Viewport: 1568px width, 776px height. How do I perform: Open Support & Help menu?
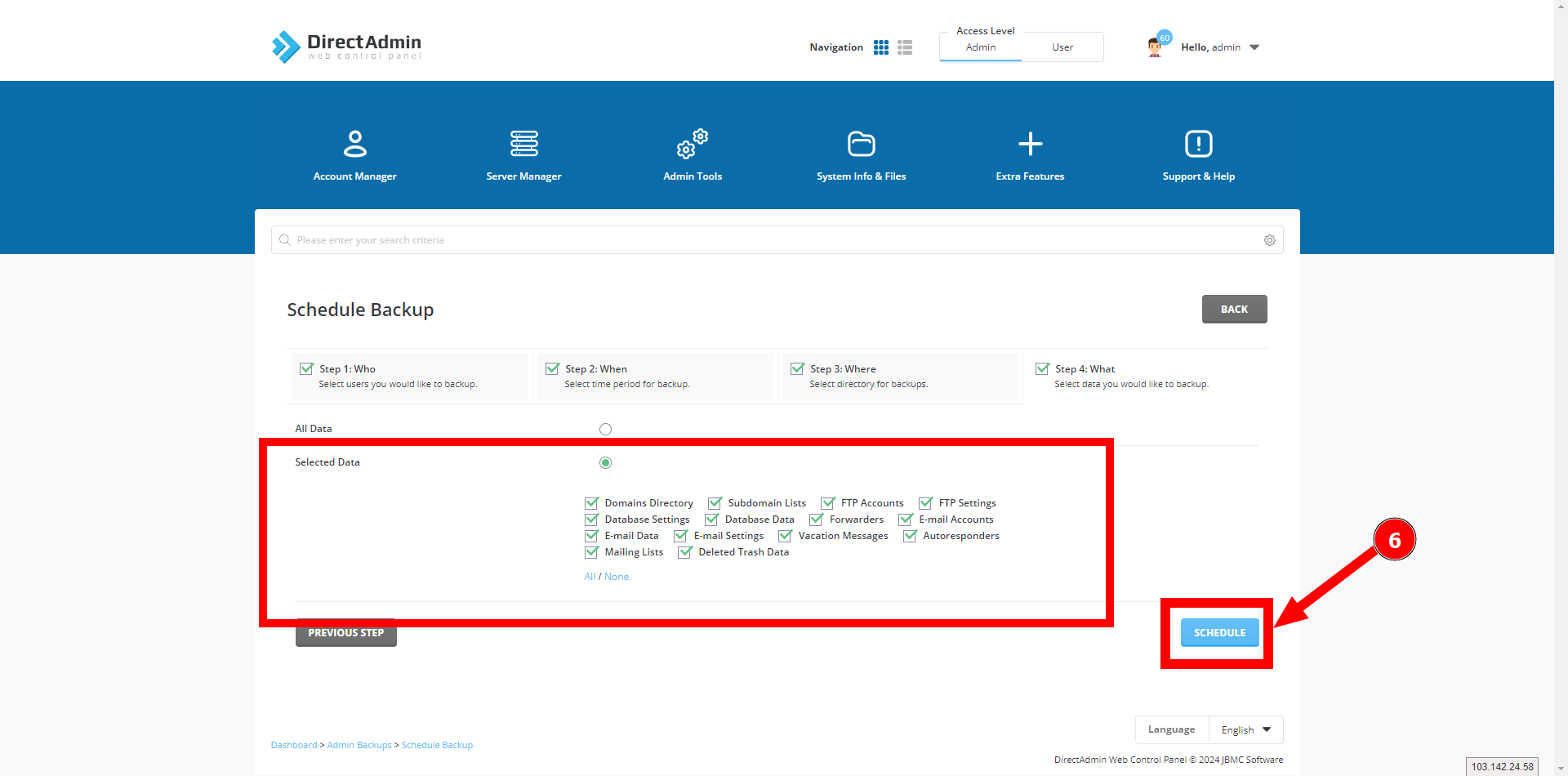tap(1199, 155)
